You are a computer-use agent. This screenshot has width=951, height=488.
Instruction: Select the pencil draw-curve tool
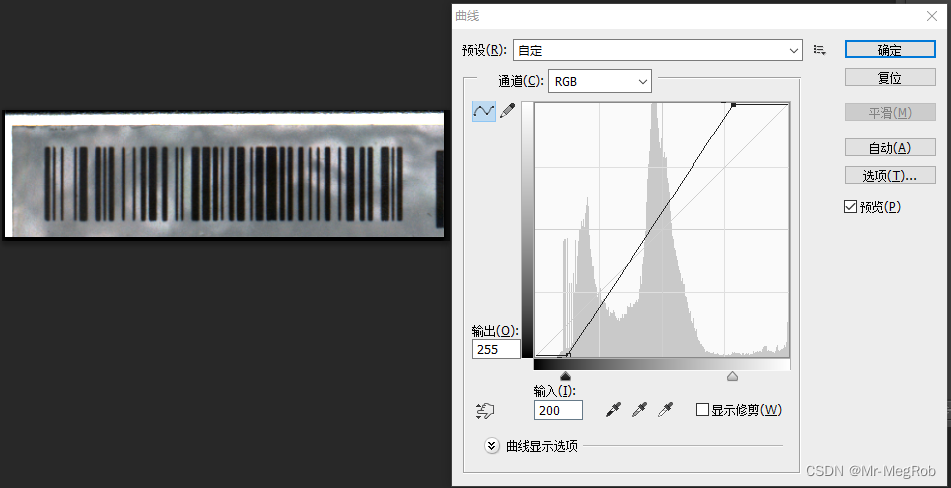click(x=507, y=110)
